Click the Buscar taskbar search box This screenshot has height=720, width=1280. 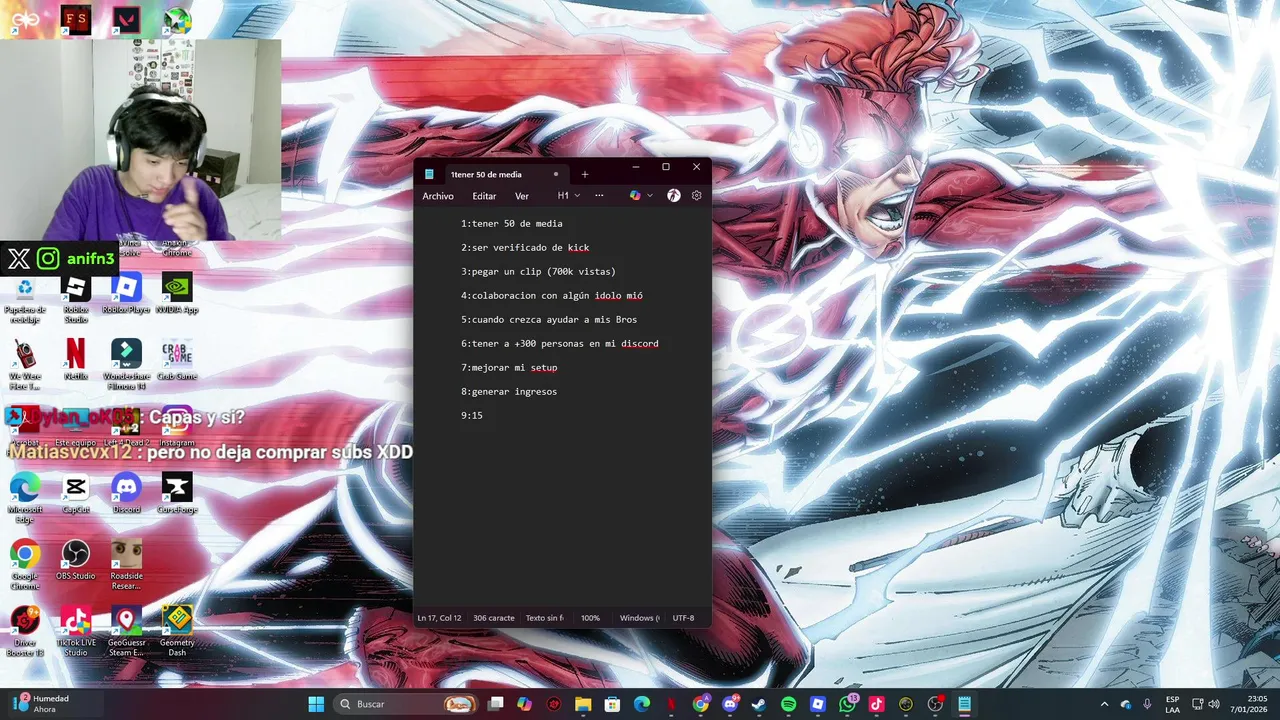coord(407,704)
